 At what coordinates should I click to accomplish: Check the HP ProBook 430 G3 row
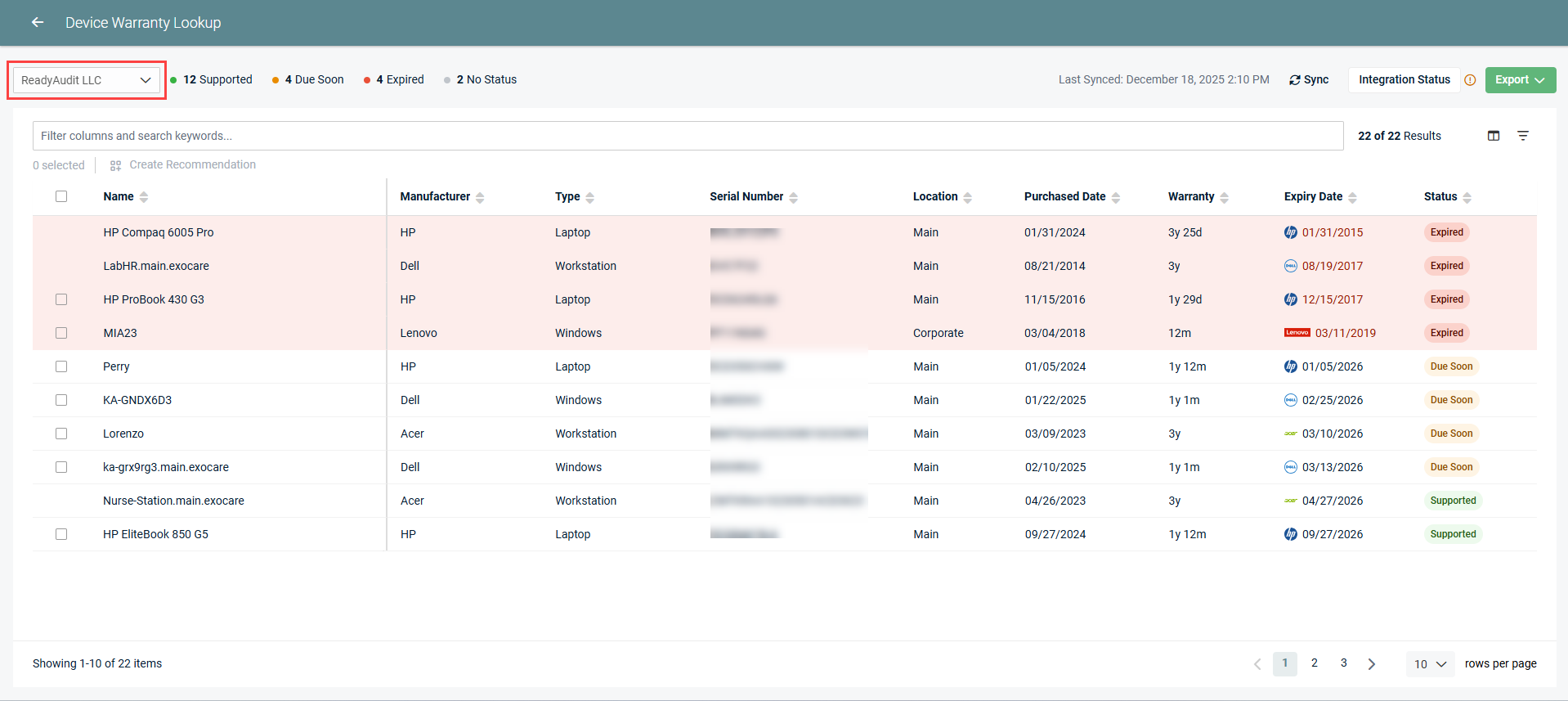pyautogui.click(x=61, y=299)
